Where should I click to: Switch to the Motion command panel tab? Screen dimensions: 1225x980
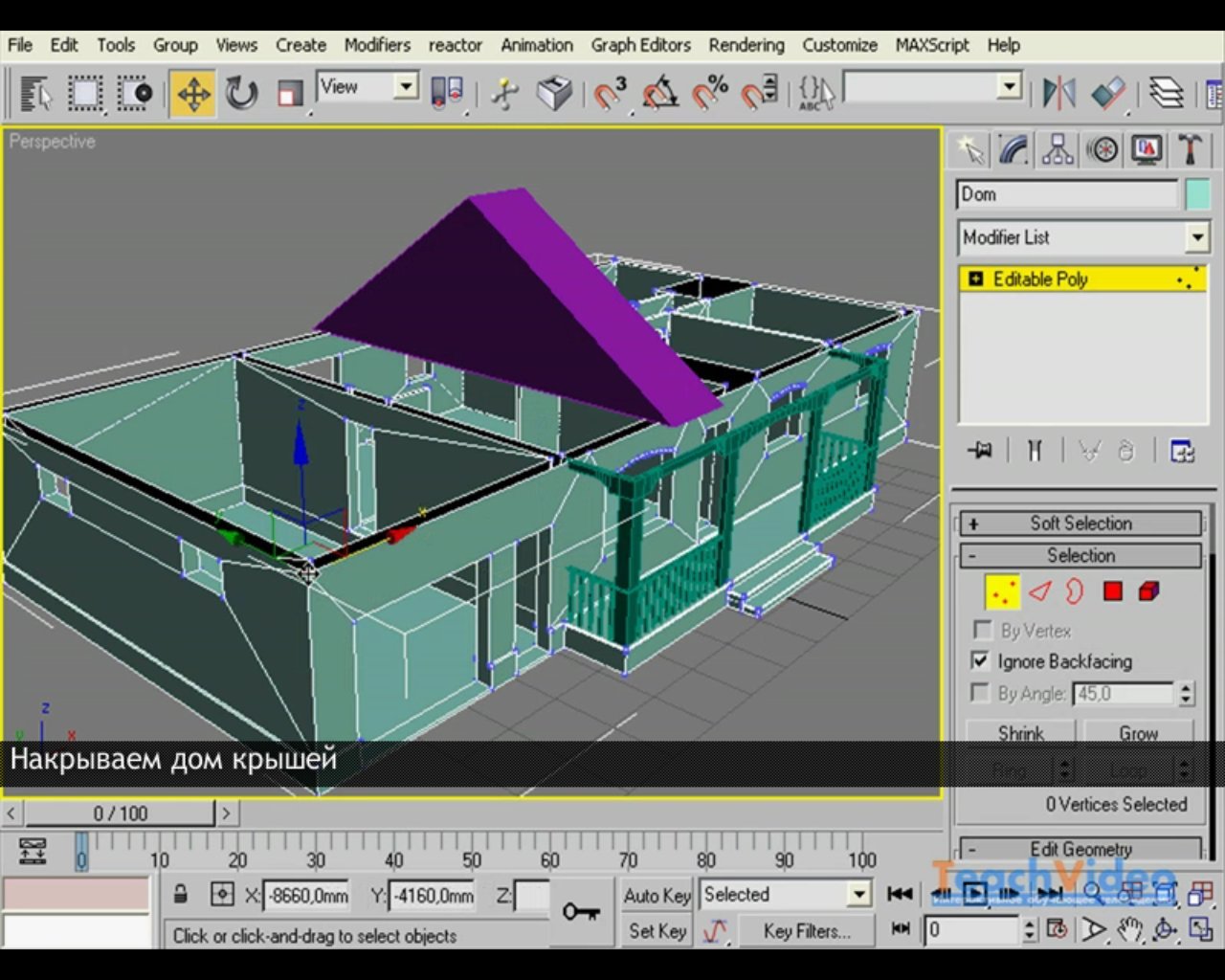pos(1102,150)
